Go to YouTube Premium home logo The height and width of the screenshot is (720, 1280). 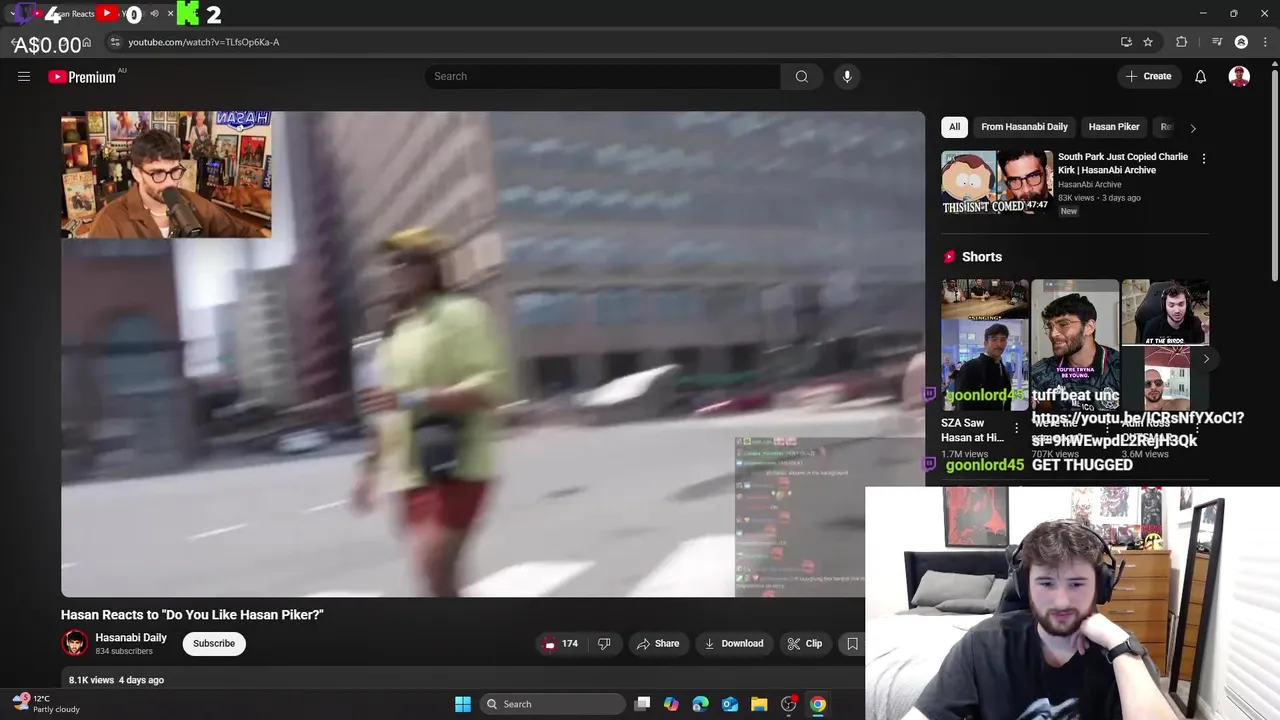tap(82, 77)
